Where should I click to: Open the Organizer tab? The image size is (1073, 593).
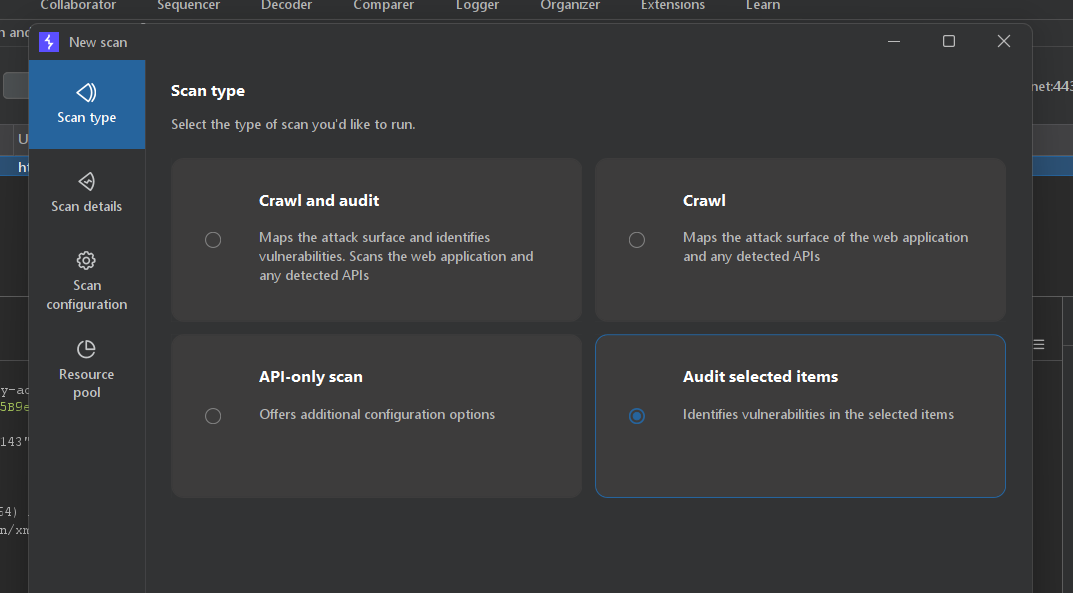pyautogui.click(x=570, y=6)
